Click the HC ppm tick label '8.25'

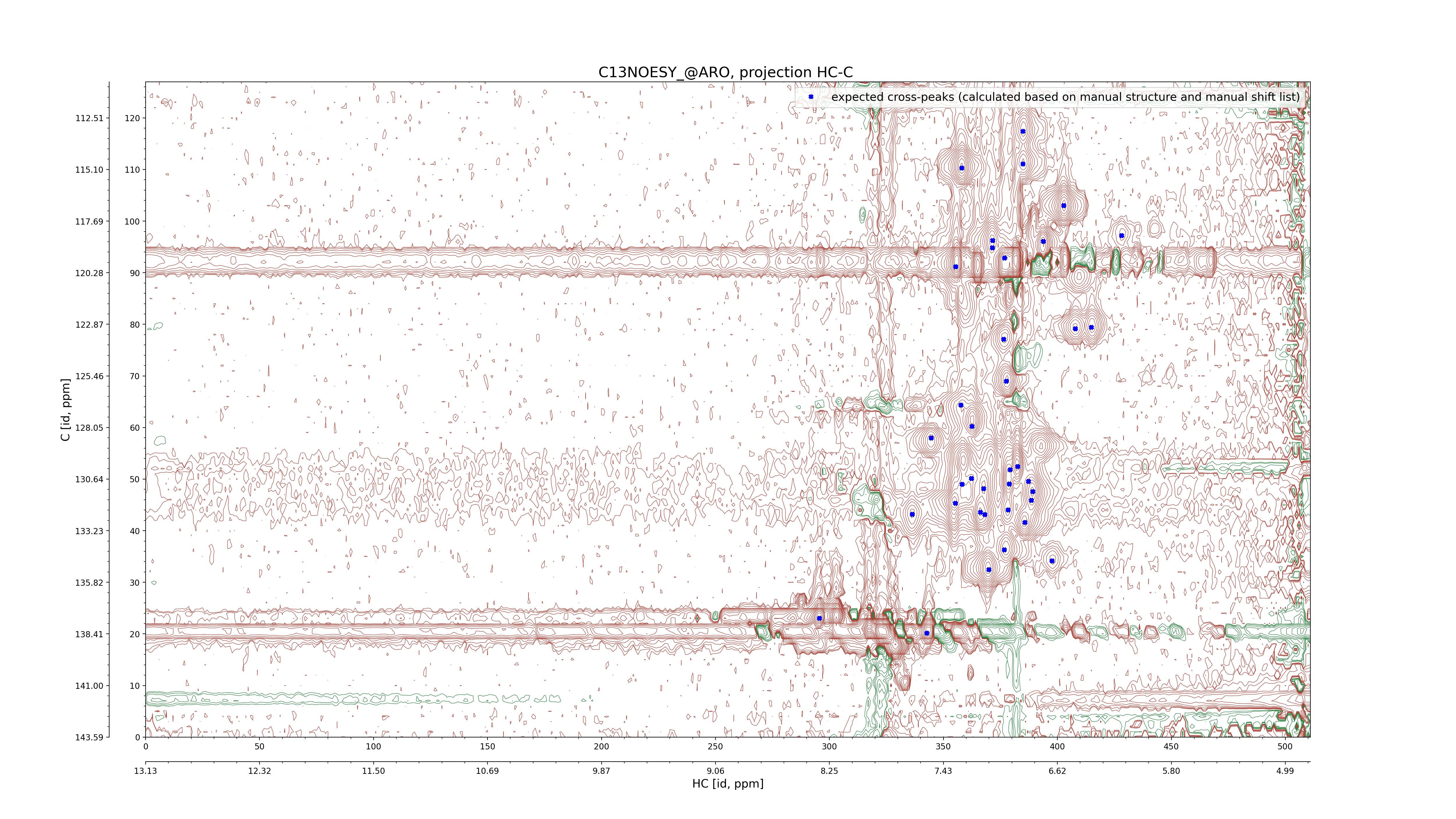[x=829, y=771]
